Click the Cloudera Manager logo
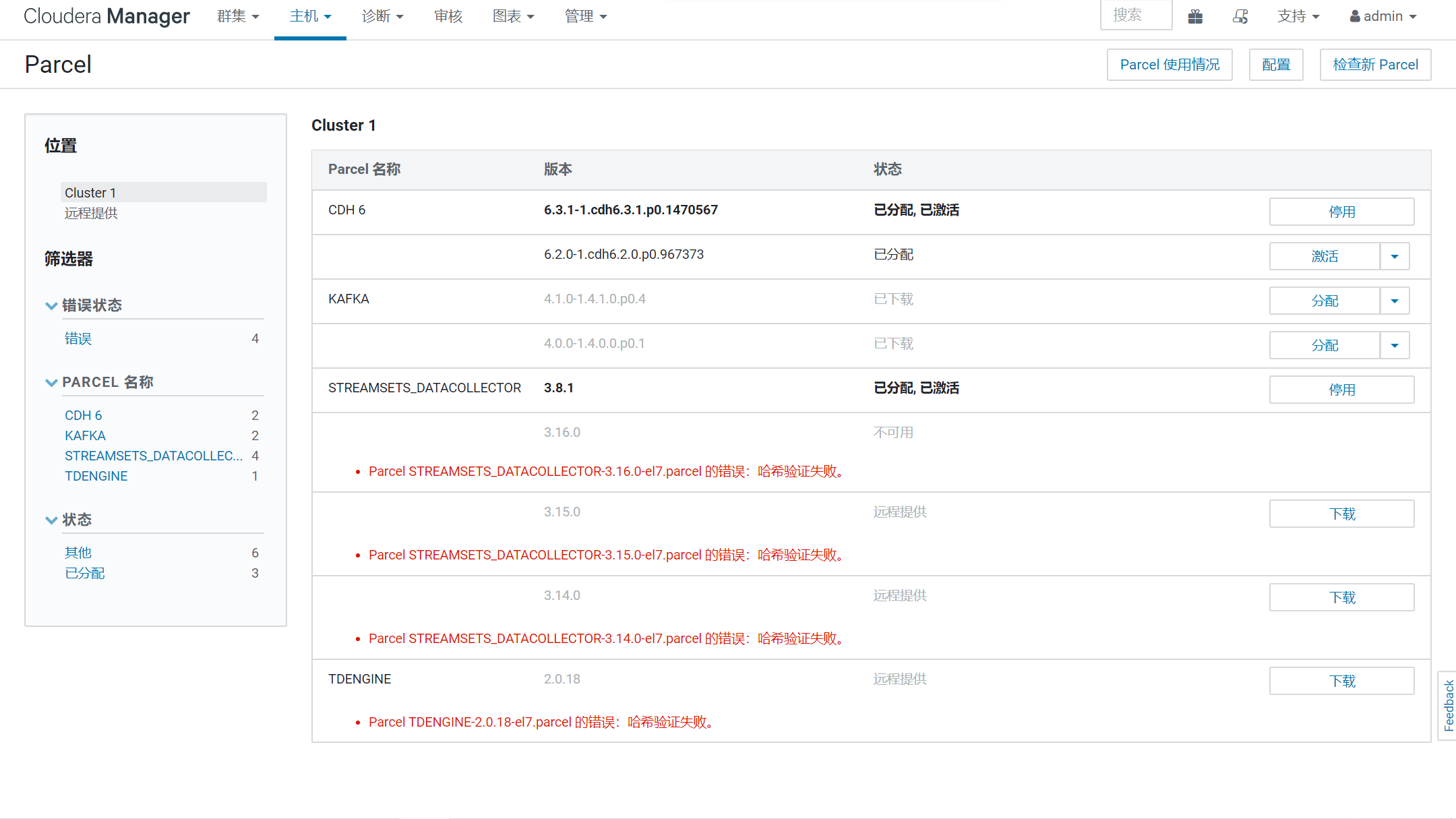The image size is (1456, 819). pos(107,16)
